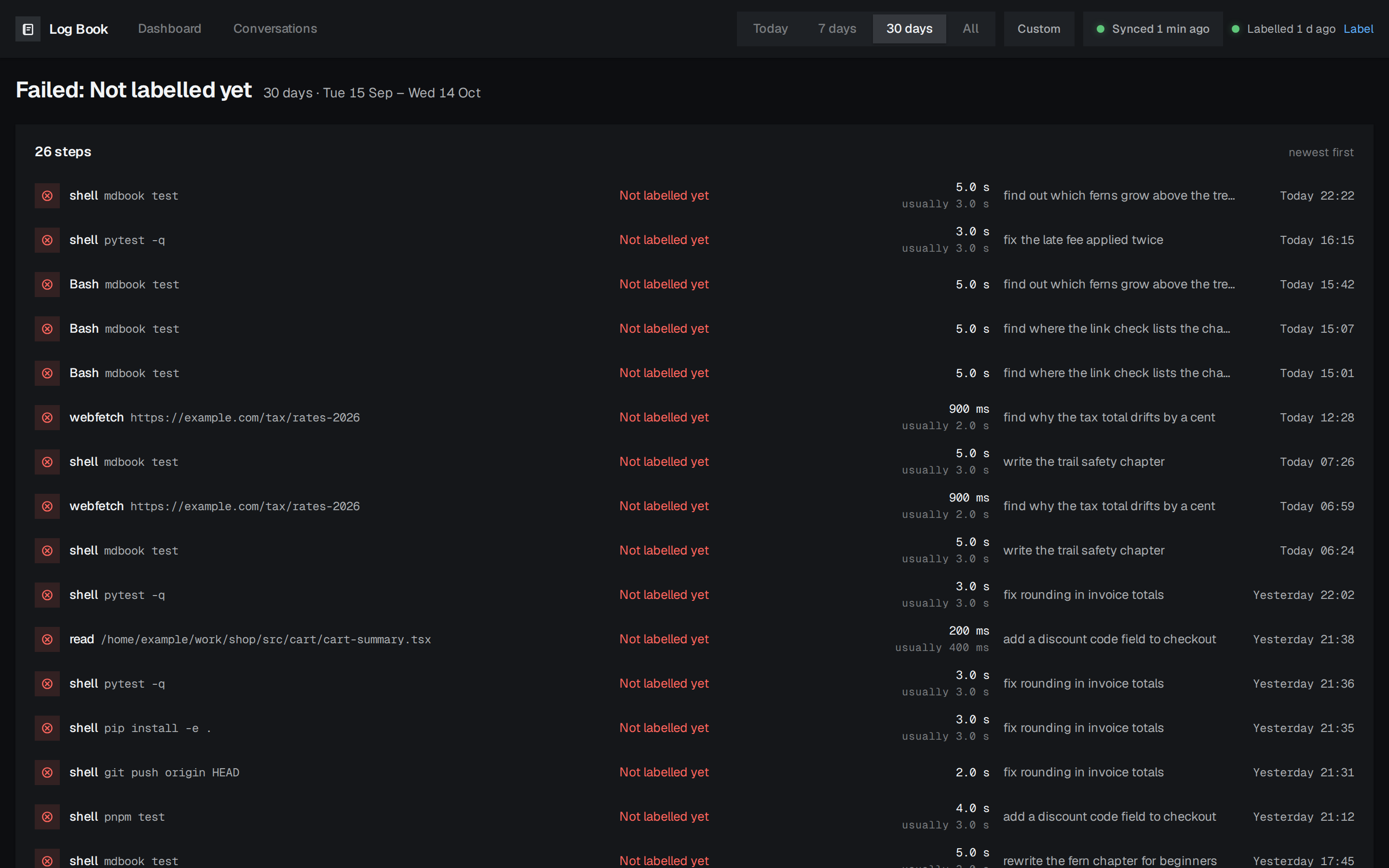Click the error icon for the Bash step at 15:01
The image size is (1389, 868).
point(47,373)
